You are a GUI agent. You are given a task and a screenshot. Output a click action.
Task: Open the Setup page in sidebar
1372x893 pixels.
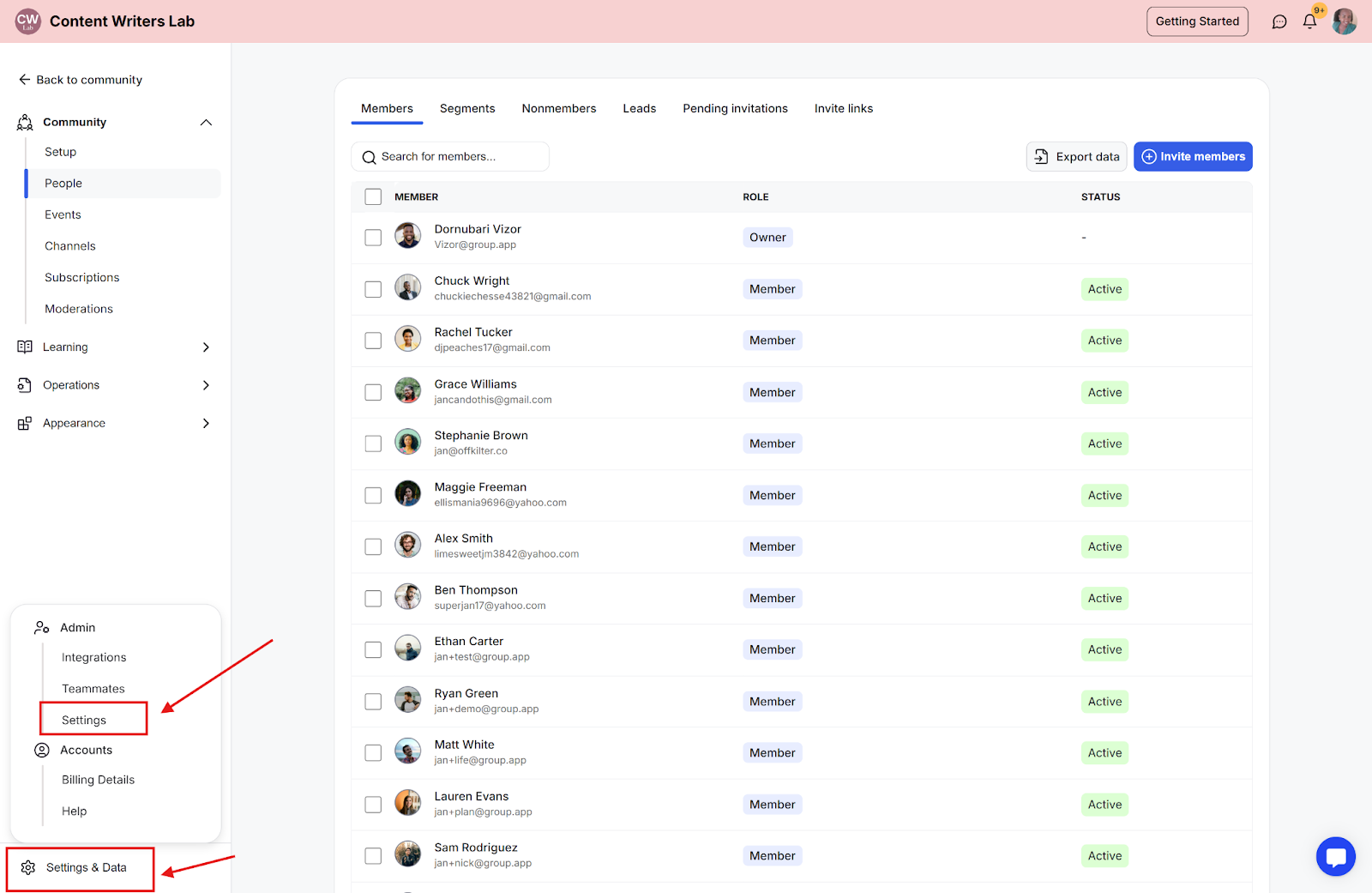(61, 152)
